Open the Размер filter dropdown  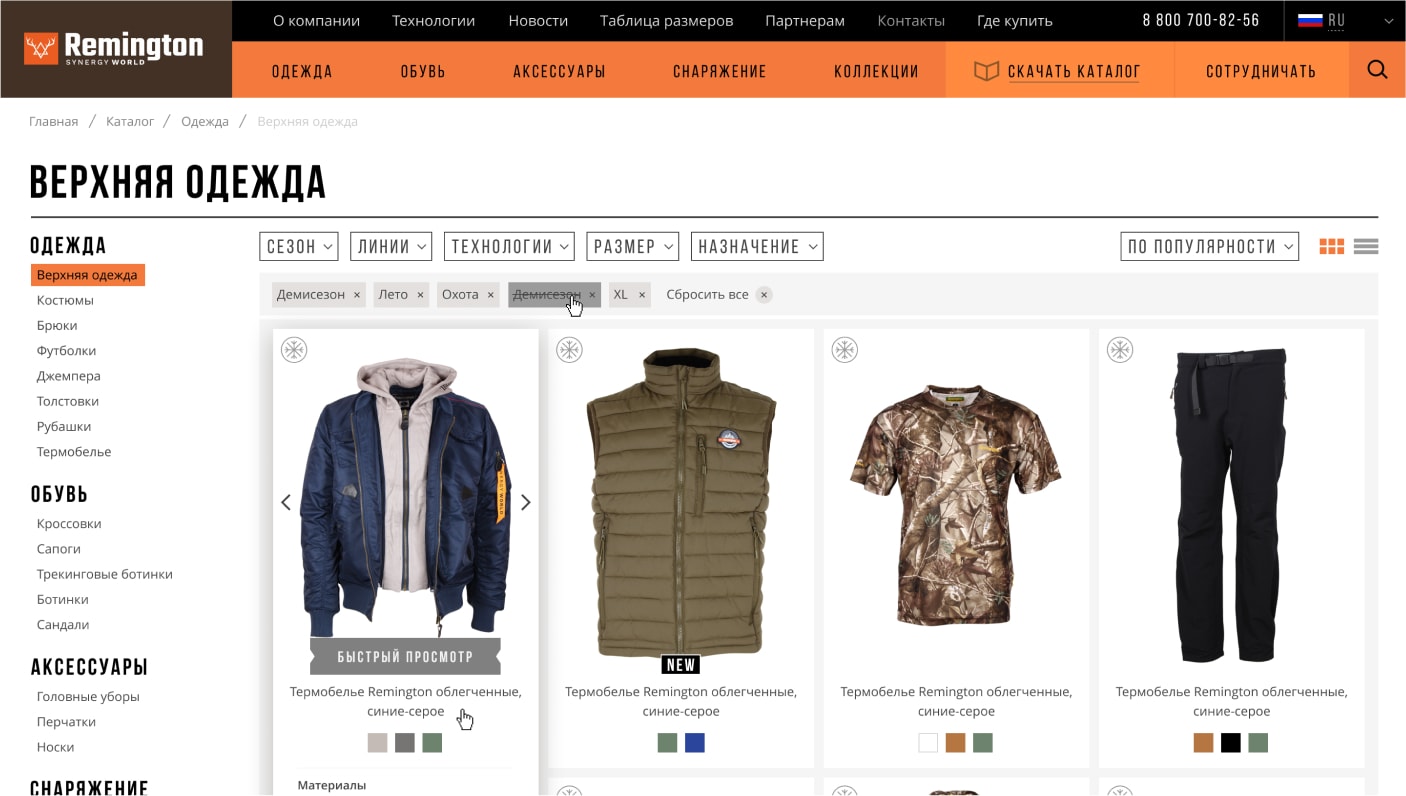coord(633,246)
